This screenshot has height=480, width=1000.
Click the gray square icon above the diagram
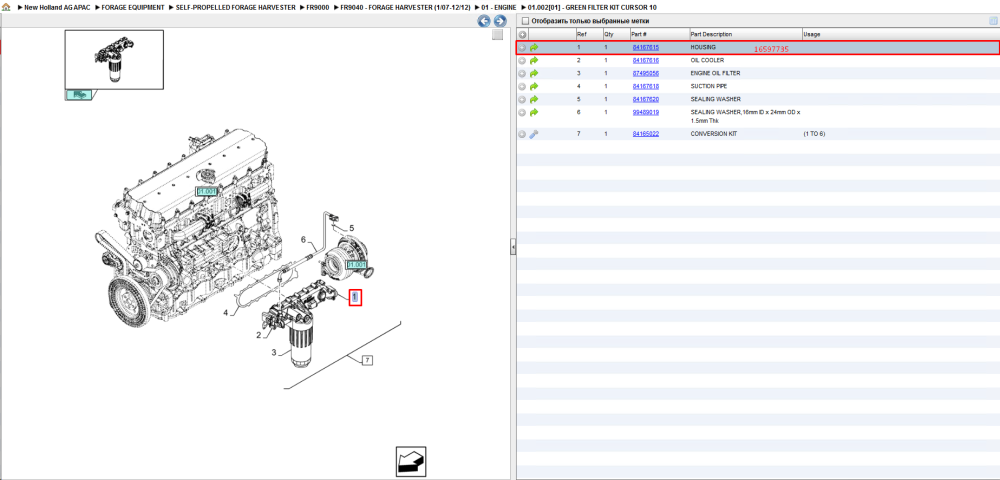point(497,35)
